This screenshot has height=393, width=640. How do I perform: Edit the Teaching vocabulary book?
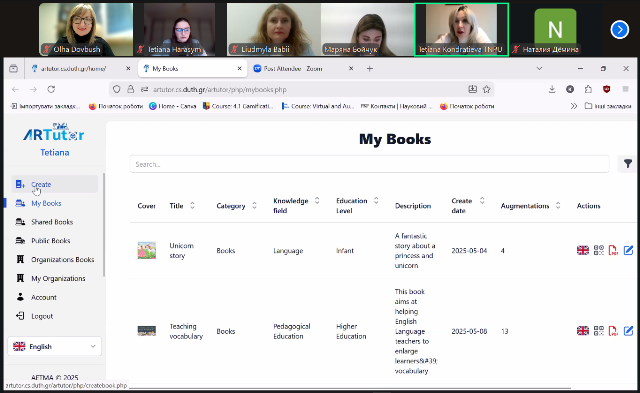[x=628, y=331]
